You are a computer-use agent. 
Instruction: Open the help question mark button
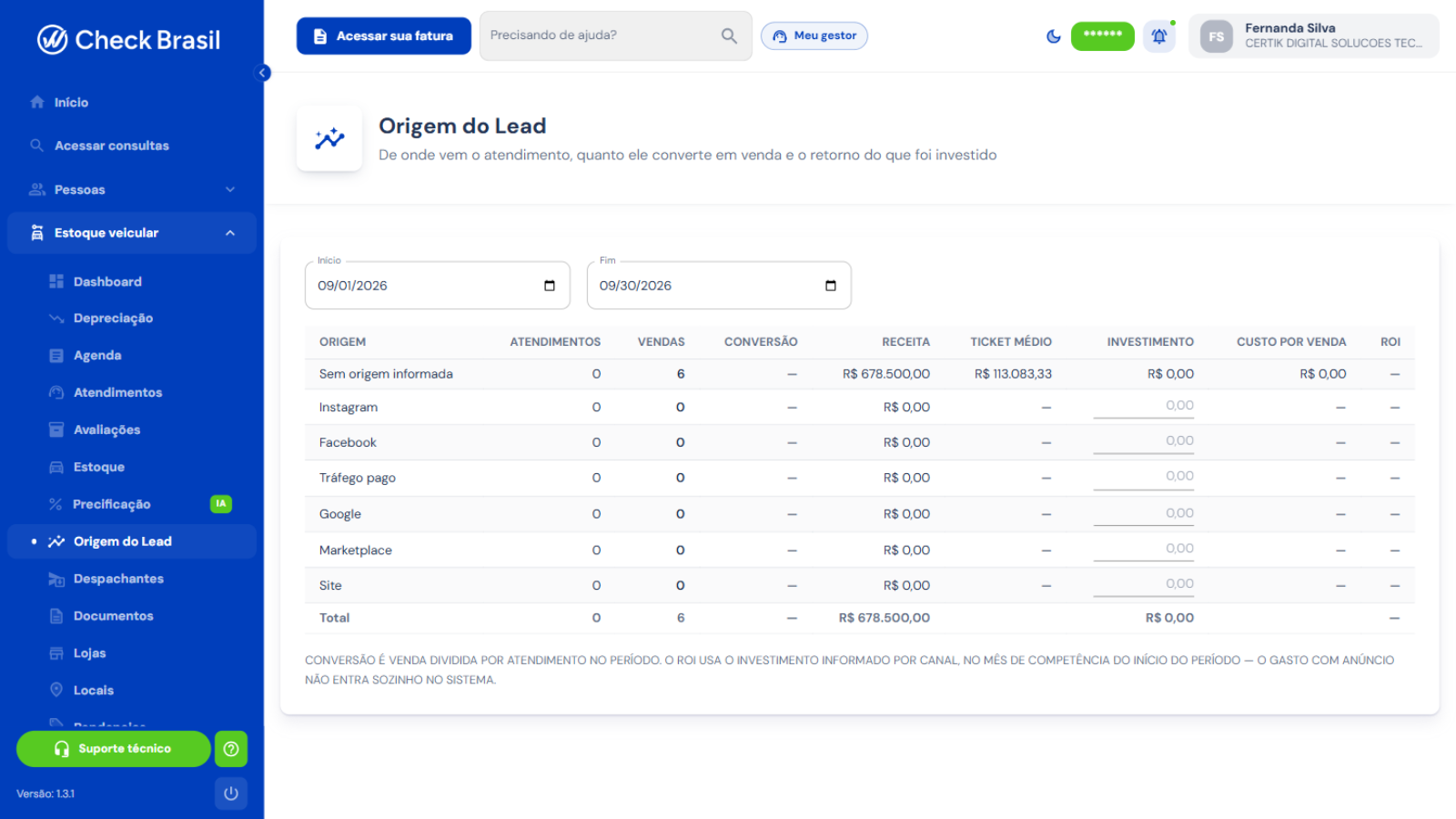click(x=231, y=749)
